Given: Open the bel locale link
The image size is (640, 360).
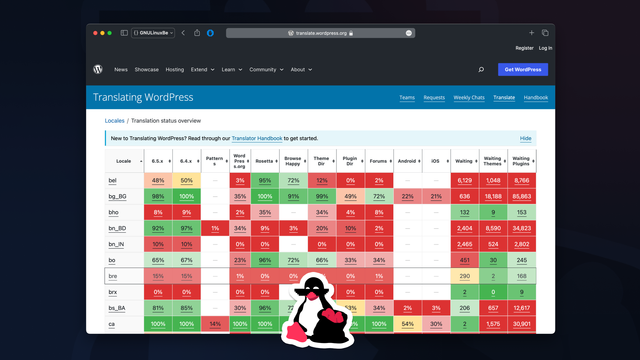Looking at the screenshot, I should [112, 180].
